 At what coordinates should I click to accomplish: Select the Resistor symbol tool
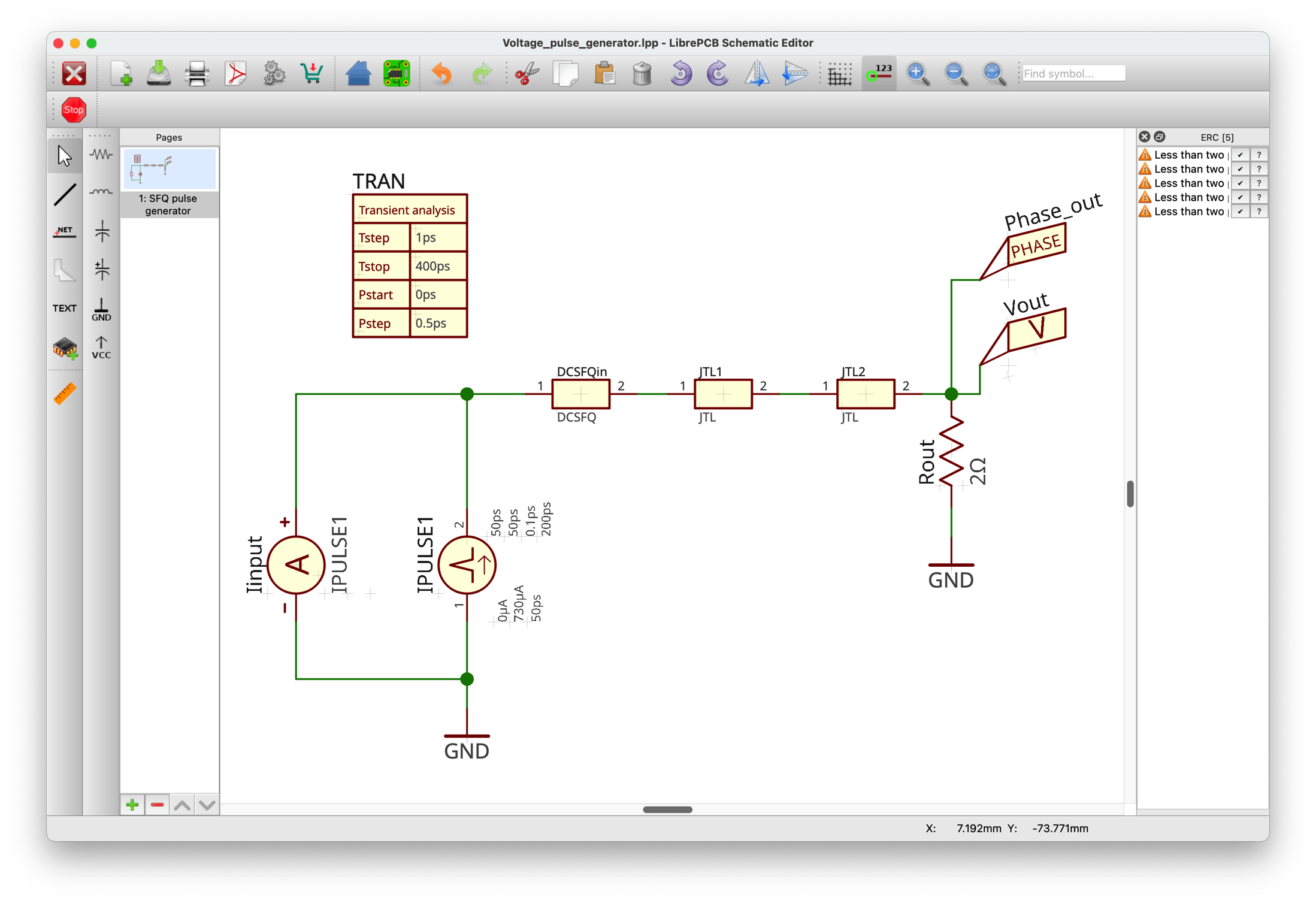[101, 155]
